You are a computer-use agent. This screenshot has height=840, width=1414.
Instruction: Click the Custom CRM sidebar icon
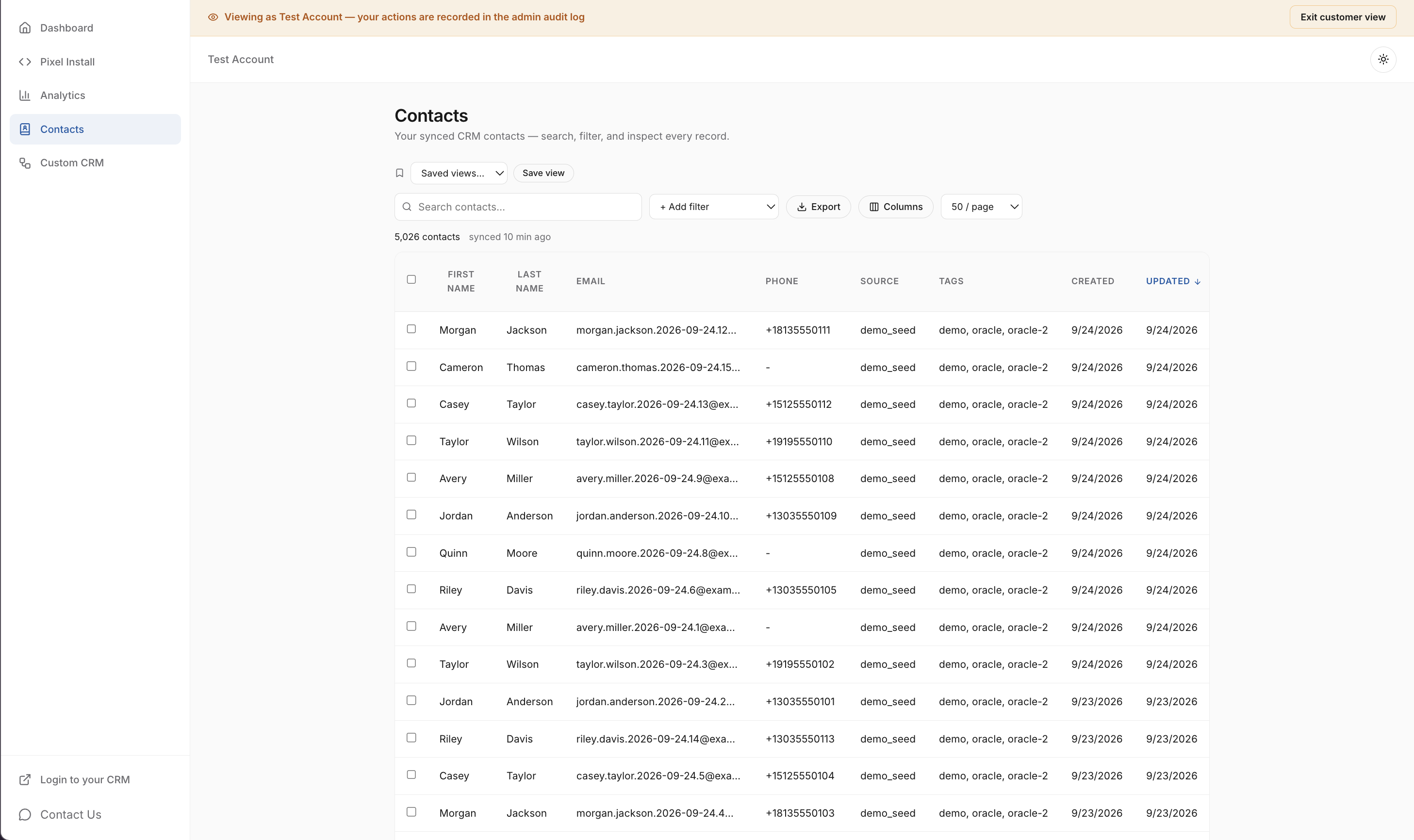pyautogui.click(x=25, y=163)
